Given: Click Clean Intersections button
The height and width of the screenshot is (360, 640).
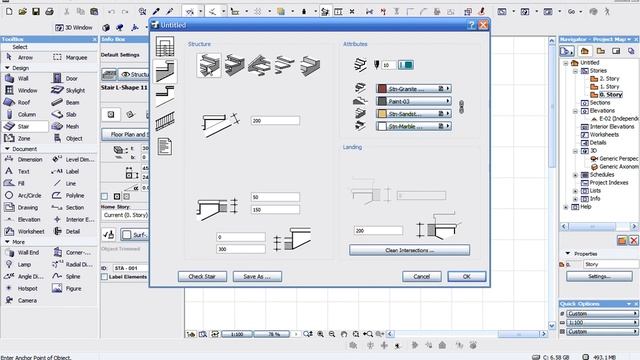Looking at the screenshot, I should tap(409, 250).
